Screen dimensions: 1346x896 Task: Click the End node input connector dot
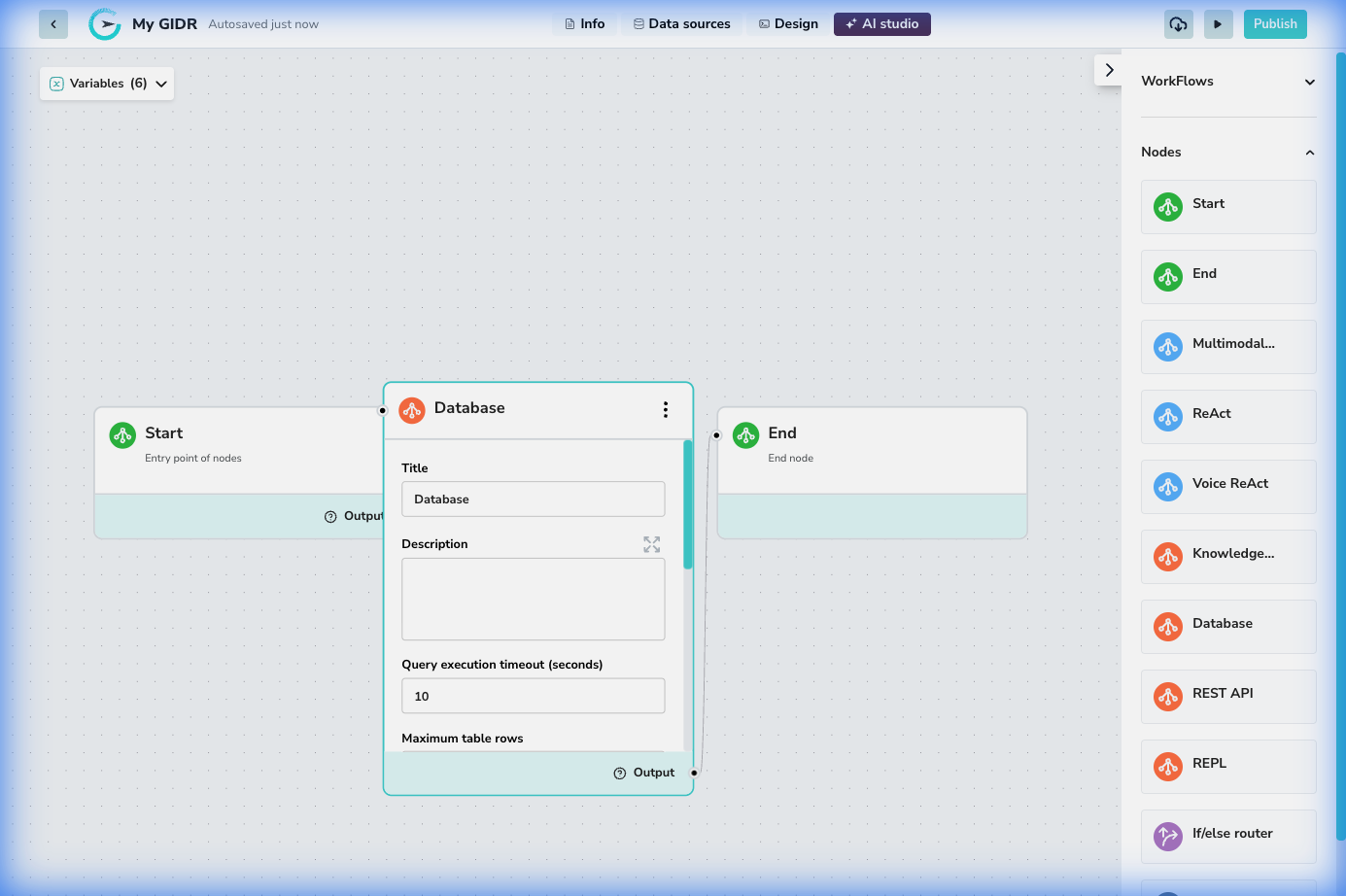[717, 435]
